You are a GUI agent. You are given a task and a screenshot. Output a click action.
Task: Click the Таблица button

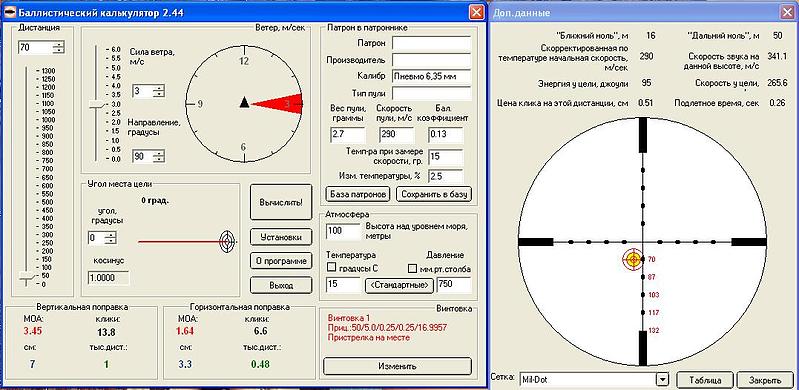[x=705, y=380]
